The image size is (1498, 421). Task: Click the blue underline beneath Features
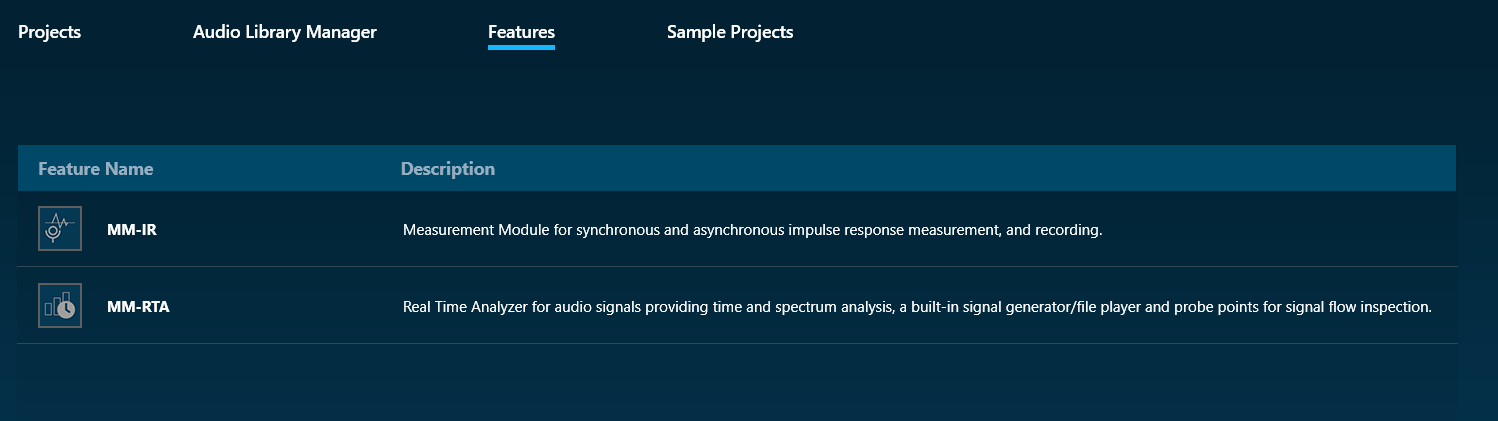pos(521,46)
